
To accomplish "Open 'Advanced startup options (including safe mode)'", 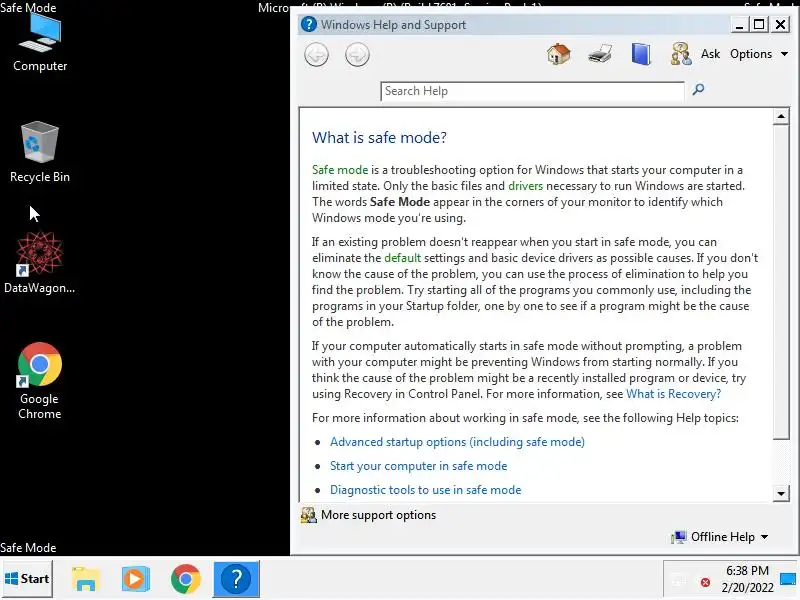I will (x=457, y=442).
